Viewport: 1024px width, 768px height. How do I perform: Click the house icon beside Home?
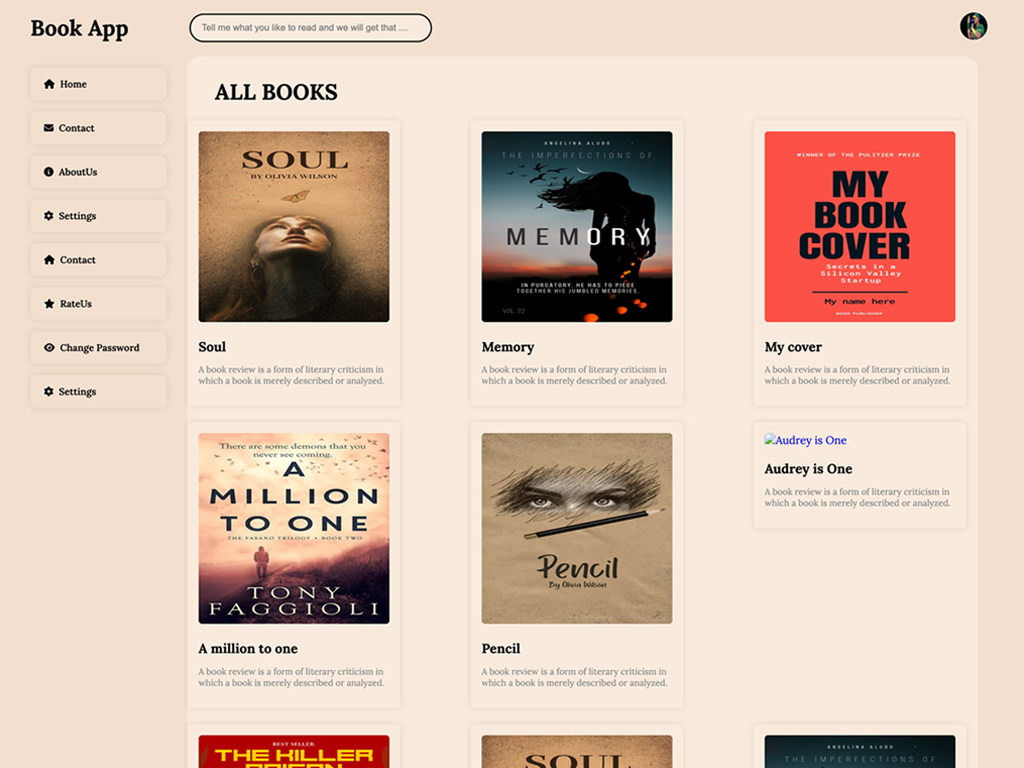tap(49, 84)
